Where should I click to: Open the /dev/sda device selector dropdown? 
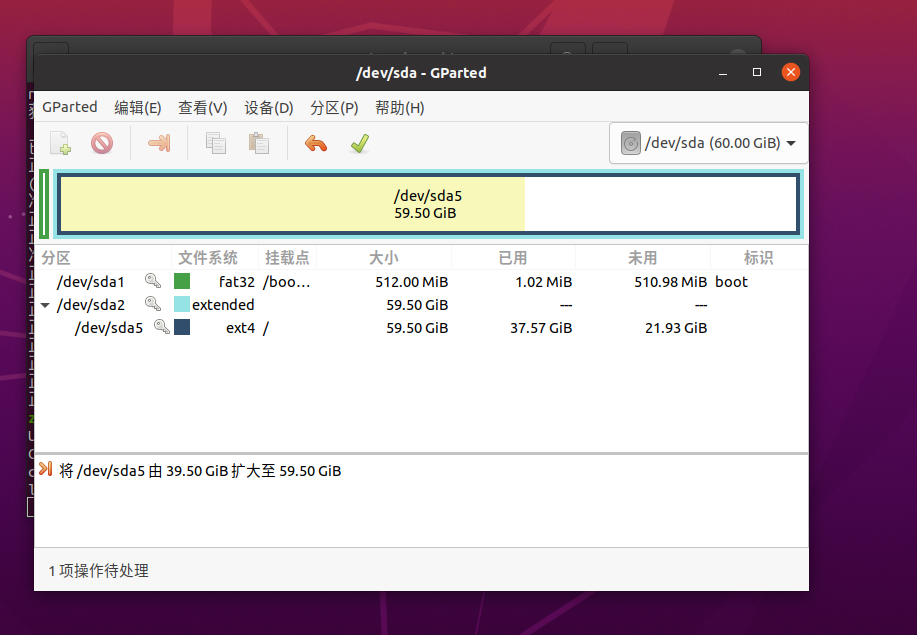click(x=708, y=143)
